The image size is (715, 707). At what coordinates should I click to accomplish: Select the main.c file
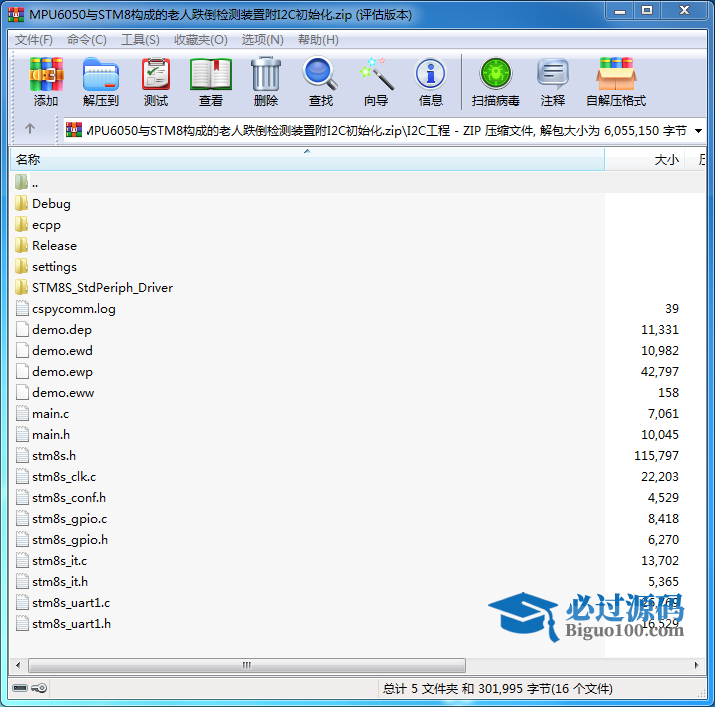[x=50, y=414]
